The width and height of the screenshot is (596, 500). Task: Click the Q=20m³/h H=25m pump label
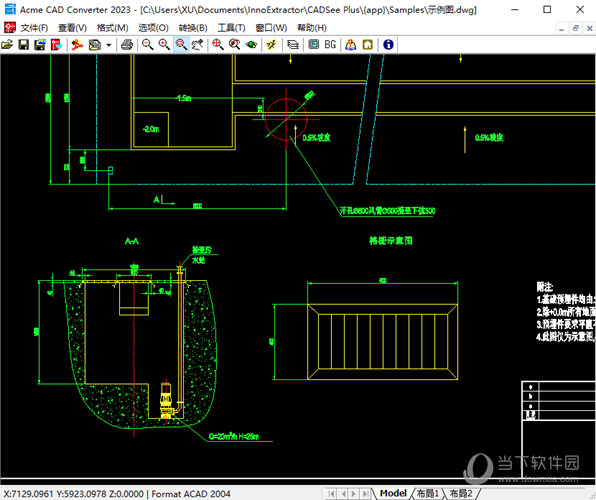[234, 437]
